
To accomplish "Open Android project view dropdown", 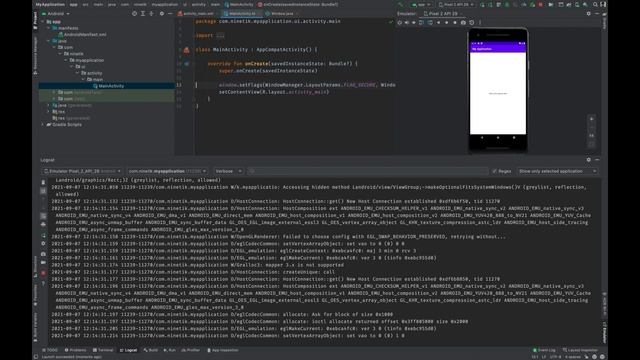I will 56,14.
